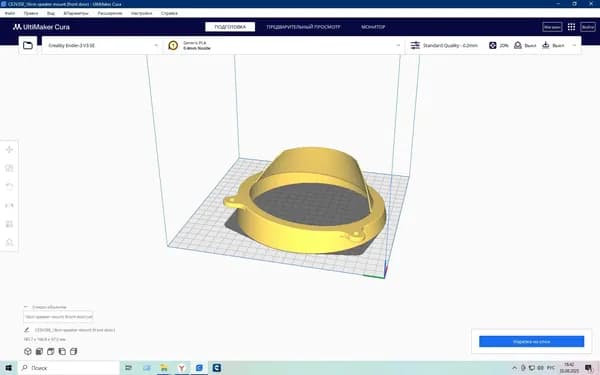
Task: Select the Scale tool in left toolbar
Action: (x=9, y=168)
